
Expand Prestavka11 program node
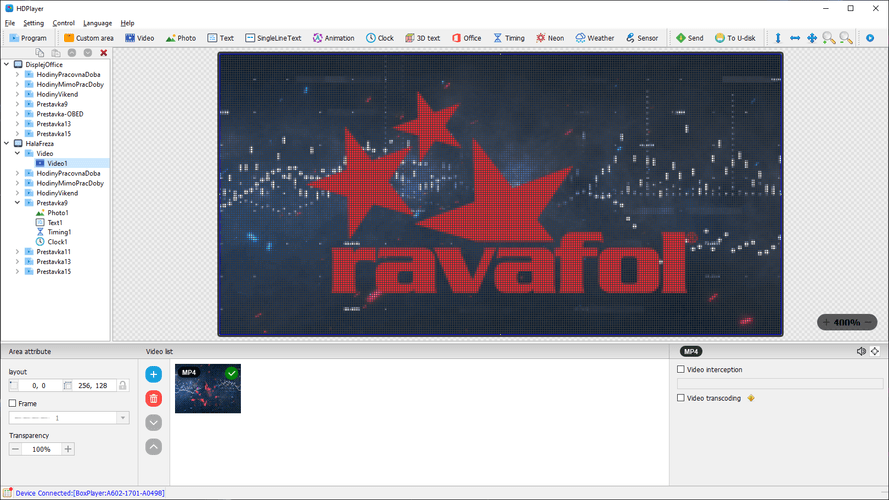coord(17,252)
